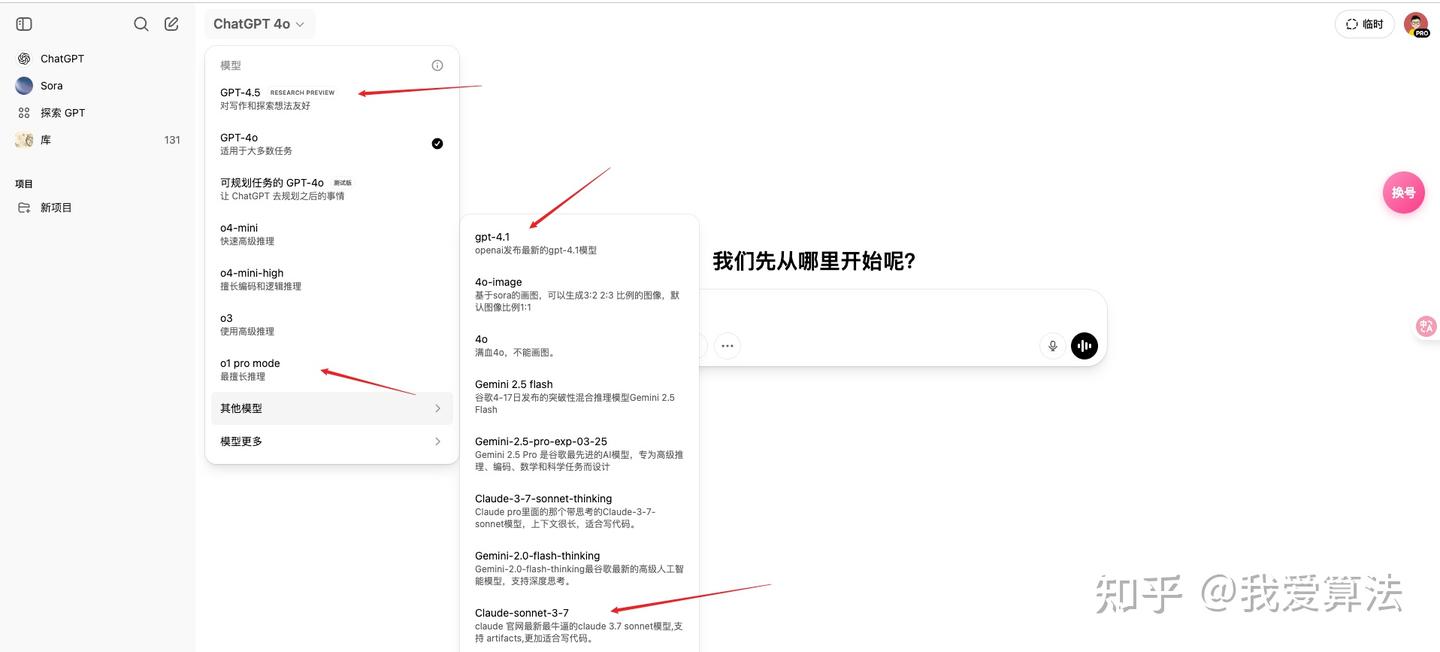Choose 4o-image from the other models list
The image size is (1440, 652).
[x=579, y=294]
